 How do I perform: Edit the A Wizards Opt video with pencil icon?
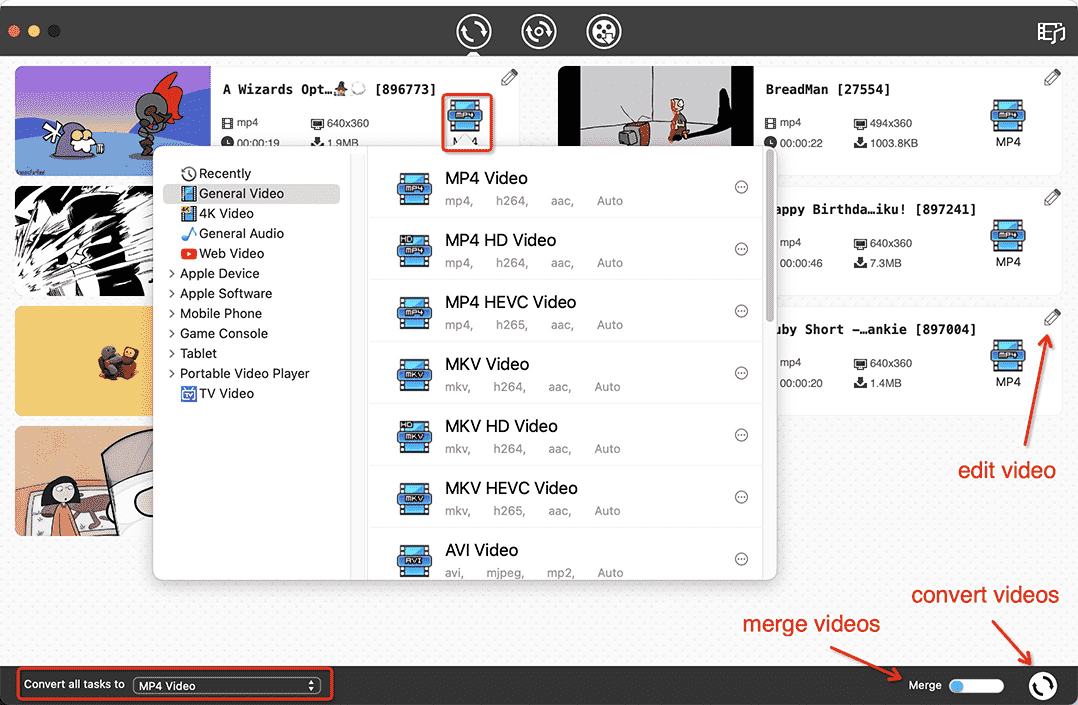509,78
